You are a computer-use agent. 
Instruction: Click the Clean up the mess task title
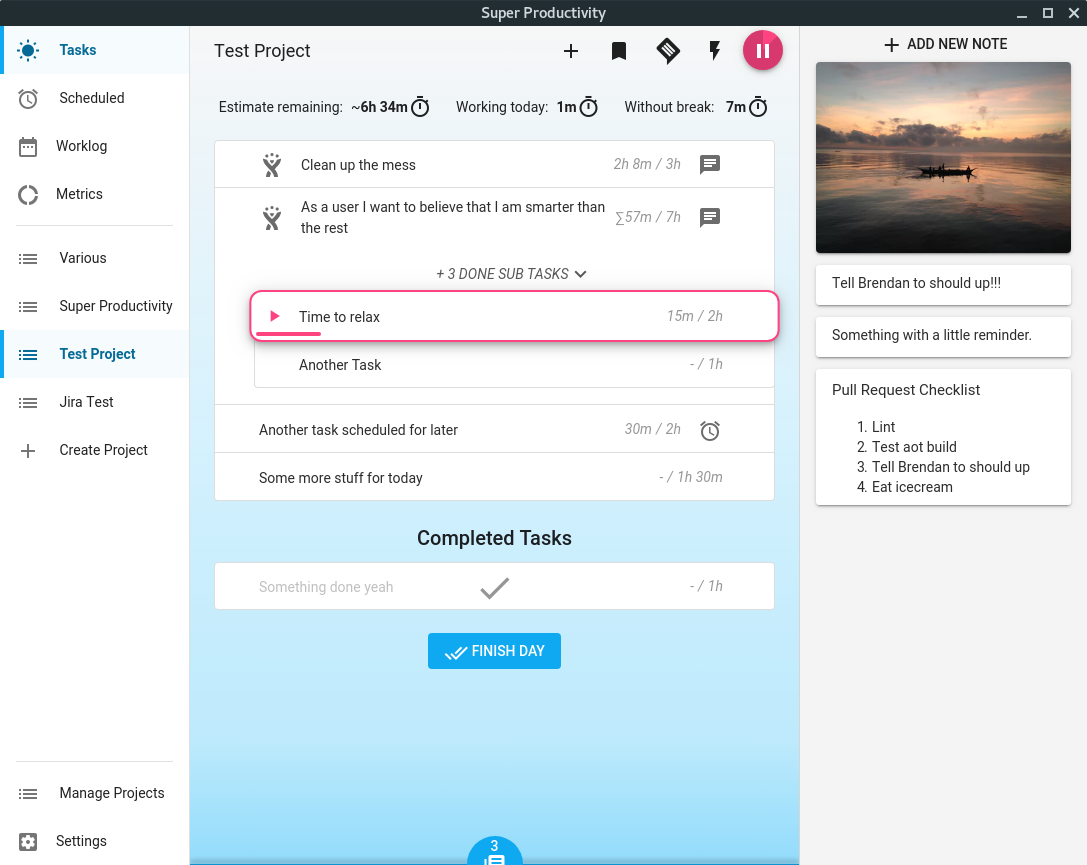[x=358, y=165]
